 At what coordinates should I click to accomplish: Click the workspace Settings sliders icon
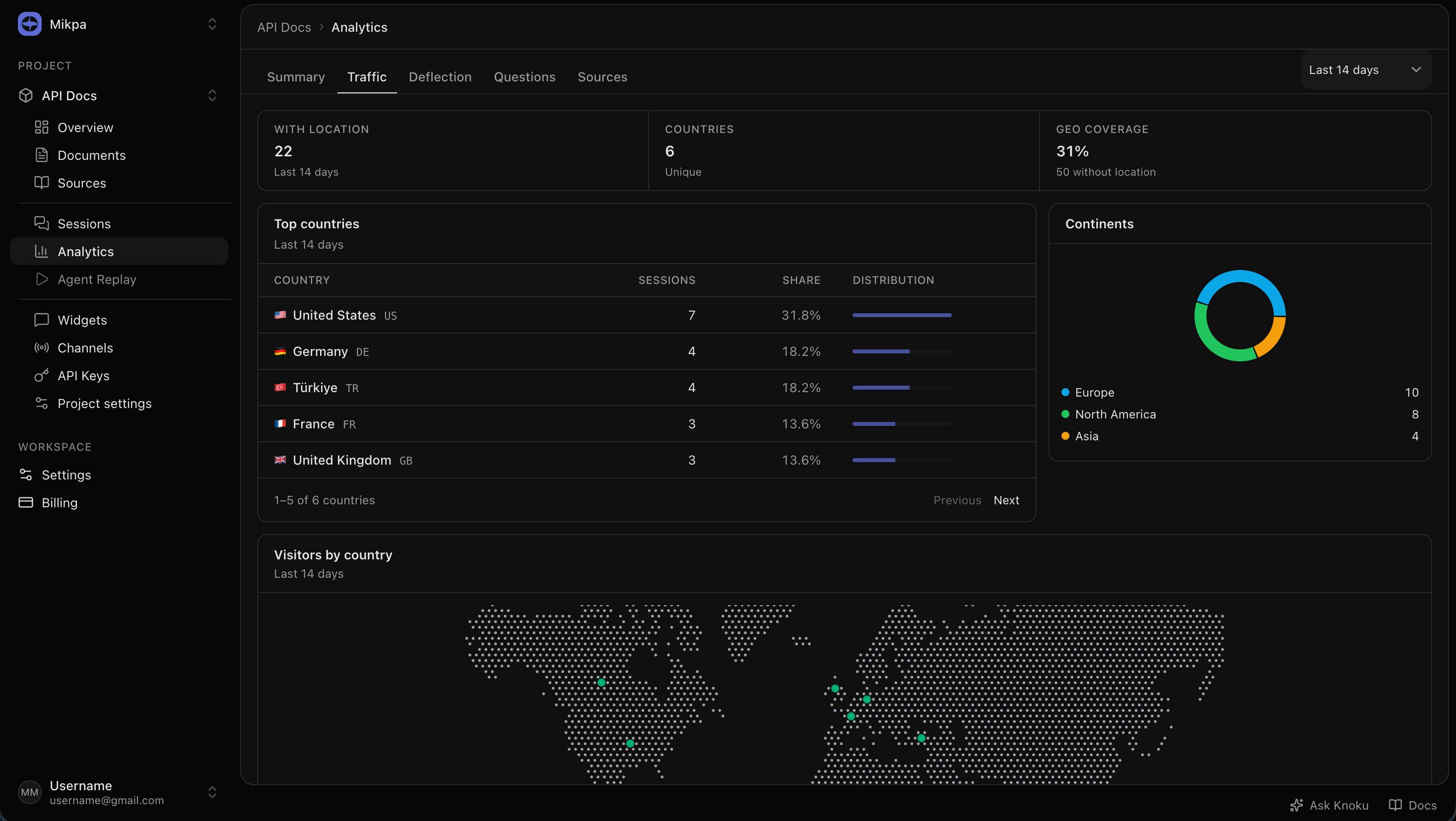click(25, 475)
